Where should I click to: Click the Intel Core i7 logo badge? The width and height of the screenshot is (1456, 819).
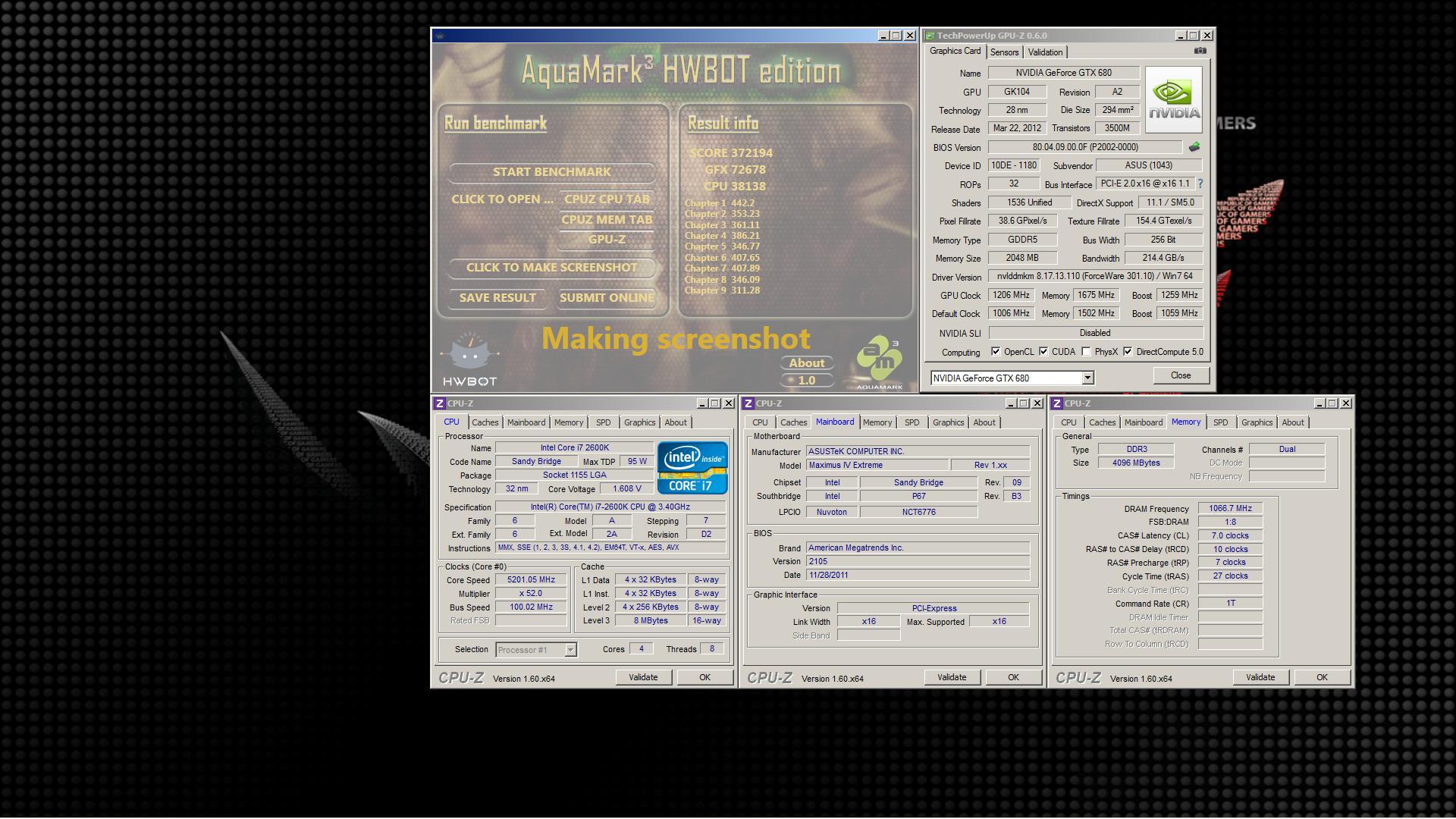pyautogui.click(x=692, y=467)
